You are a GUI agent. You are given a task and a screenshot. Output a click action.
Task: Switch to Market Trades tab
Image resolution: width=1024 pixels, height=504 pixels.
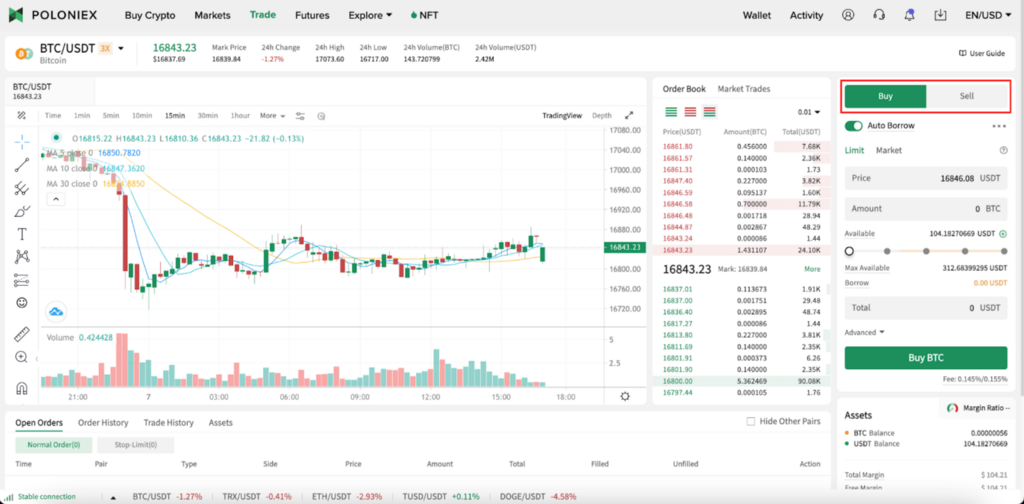click(744, 89)
